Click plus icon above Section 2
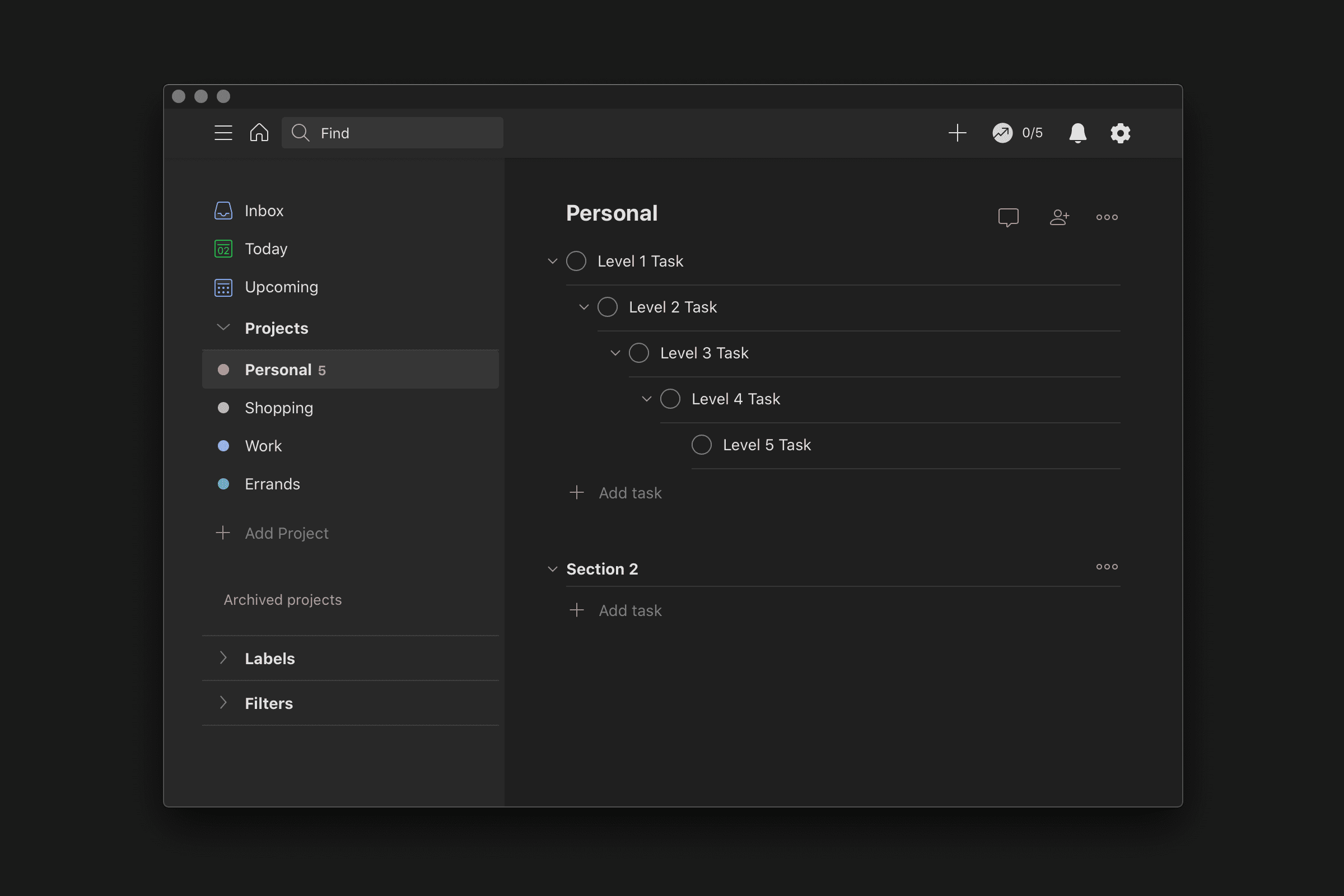Image resolution: width=1344 pixels, height=896 pixels. (577, 492)
